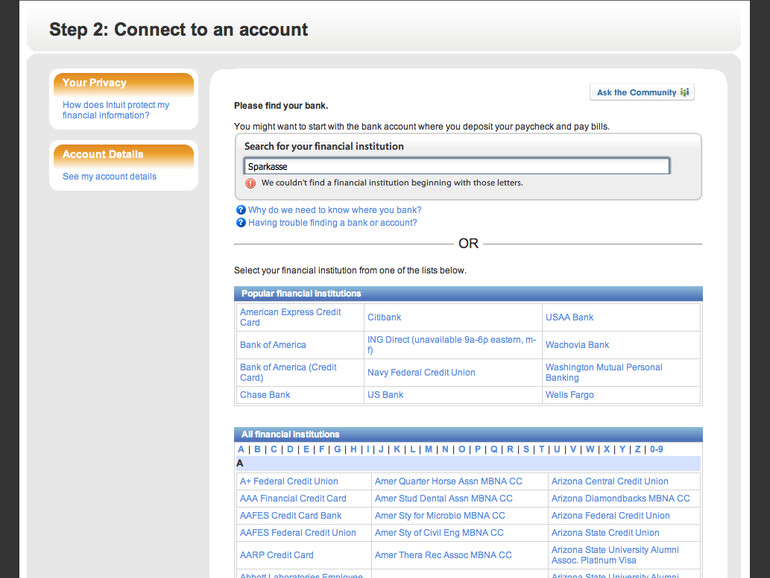Click the red error icon under search

pyautogui.click(x=250, y=183)
